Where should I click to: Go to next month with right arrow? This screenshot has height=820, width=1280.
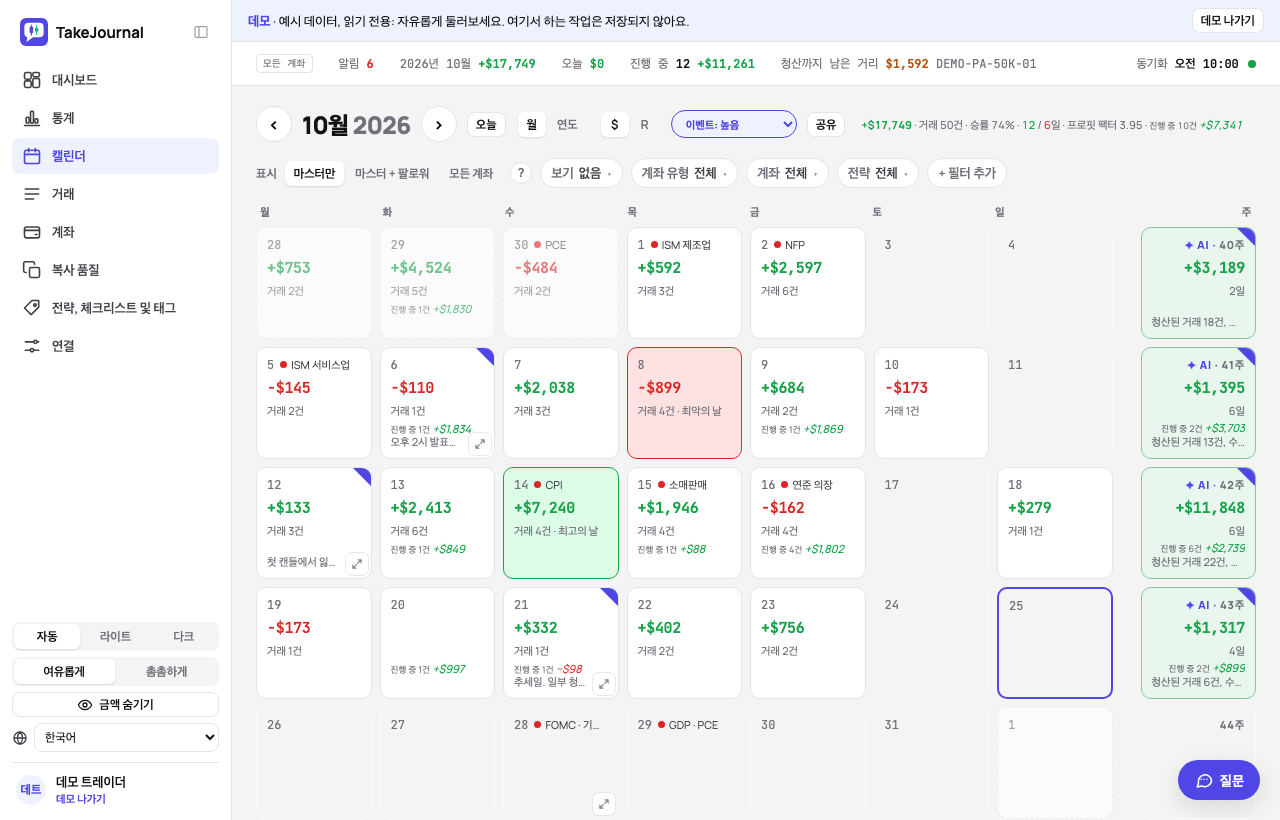pos(439,124)
